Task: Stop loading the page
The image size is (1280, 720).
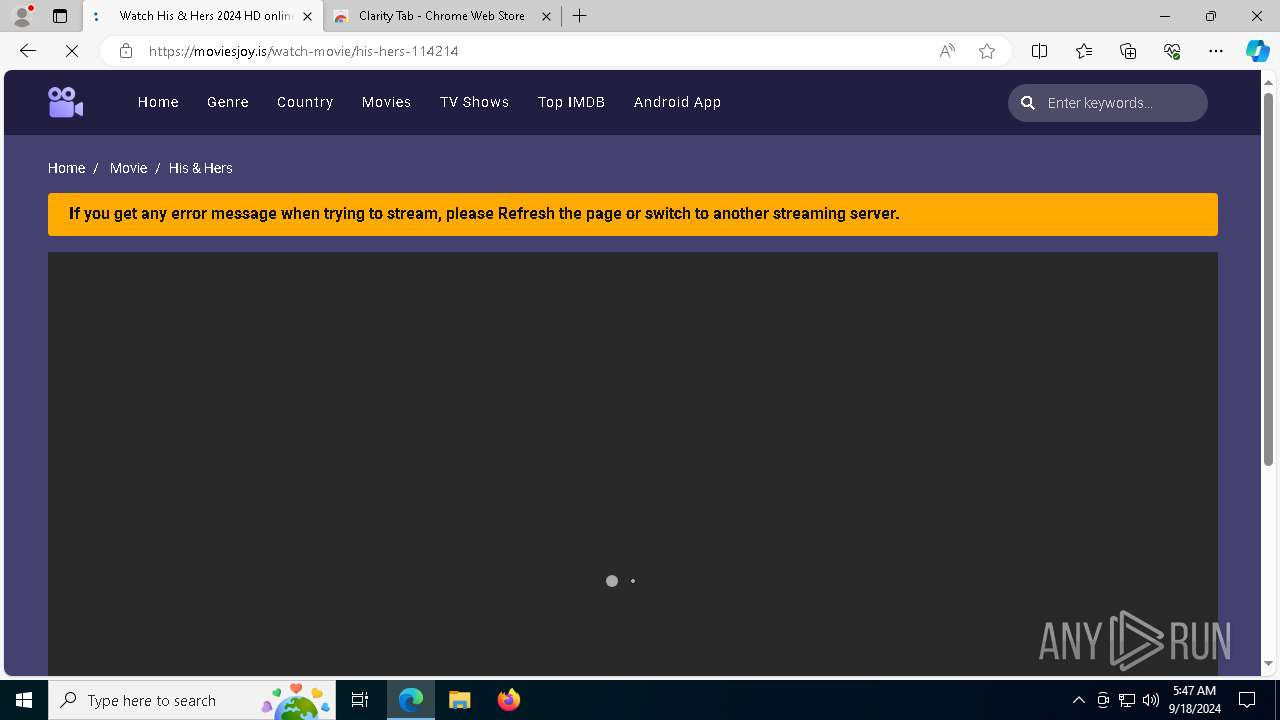Action: click(x=72, y=51)
